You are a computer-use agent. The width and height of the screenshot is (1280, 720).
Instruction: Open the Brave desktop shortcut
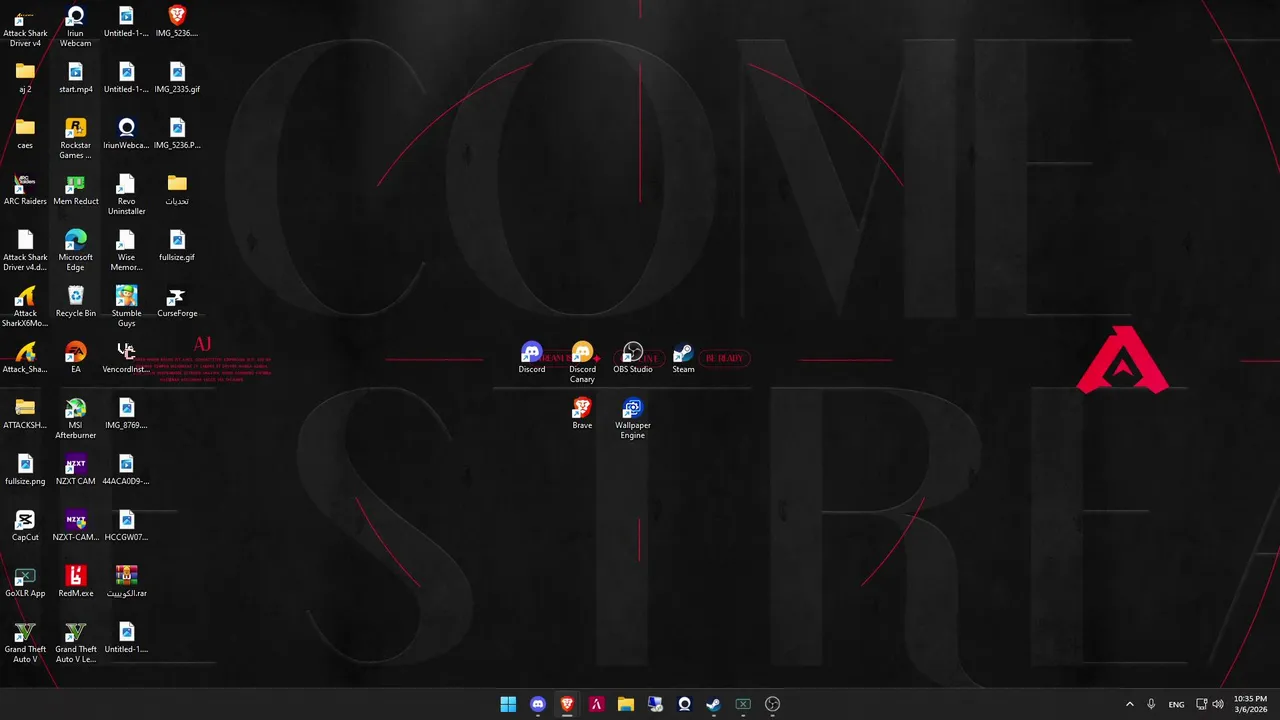click(x=582, y=414)
